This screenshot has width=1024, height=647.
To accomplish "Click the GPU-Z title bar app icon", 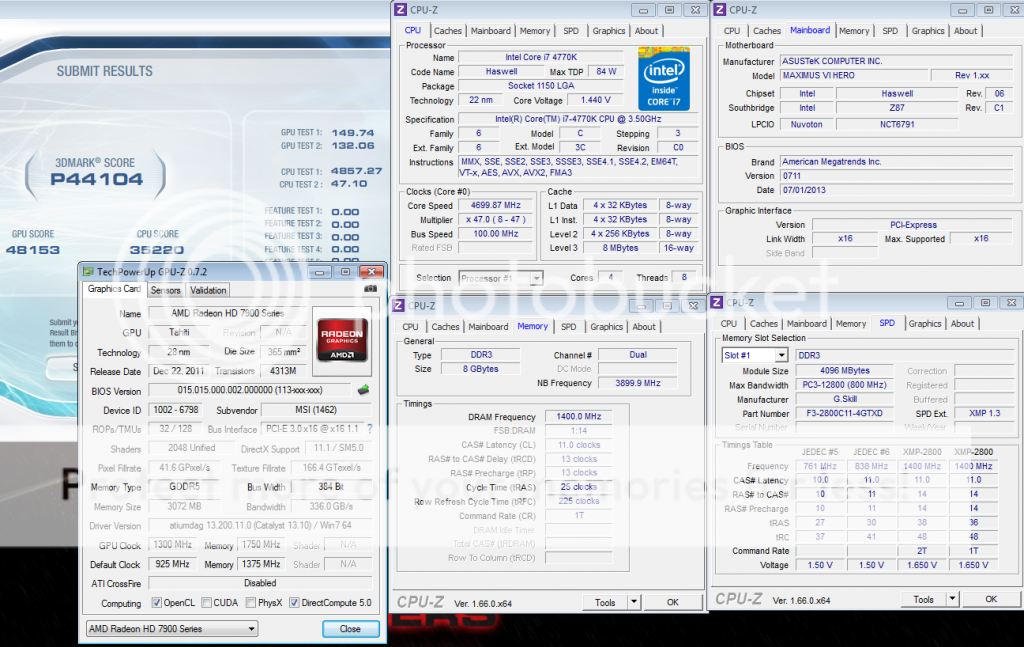I will coord(89,271).
